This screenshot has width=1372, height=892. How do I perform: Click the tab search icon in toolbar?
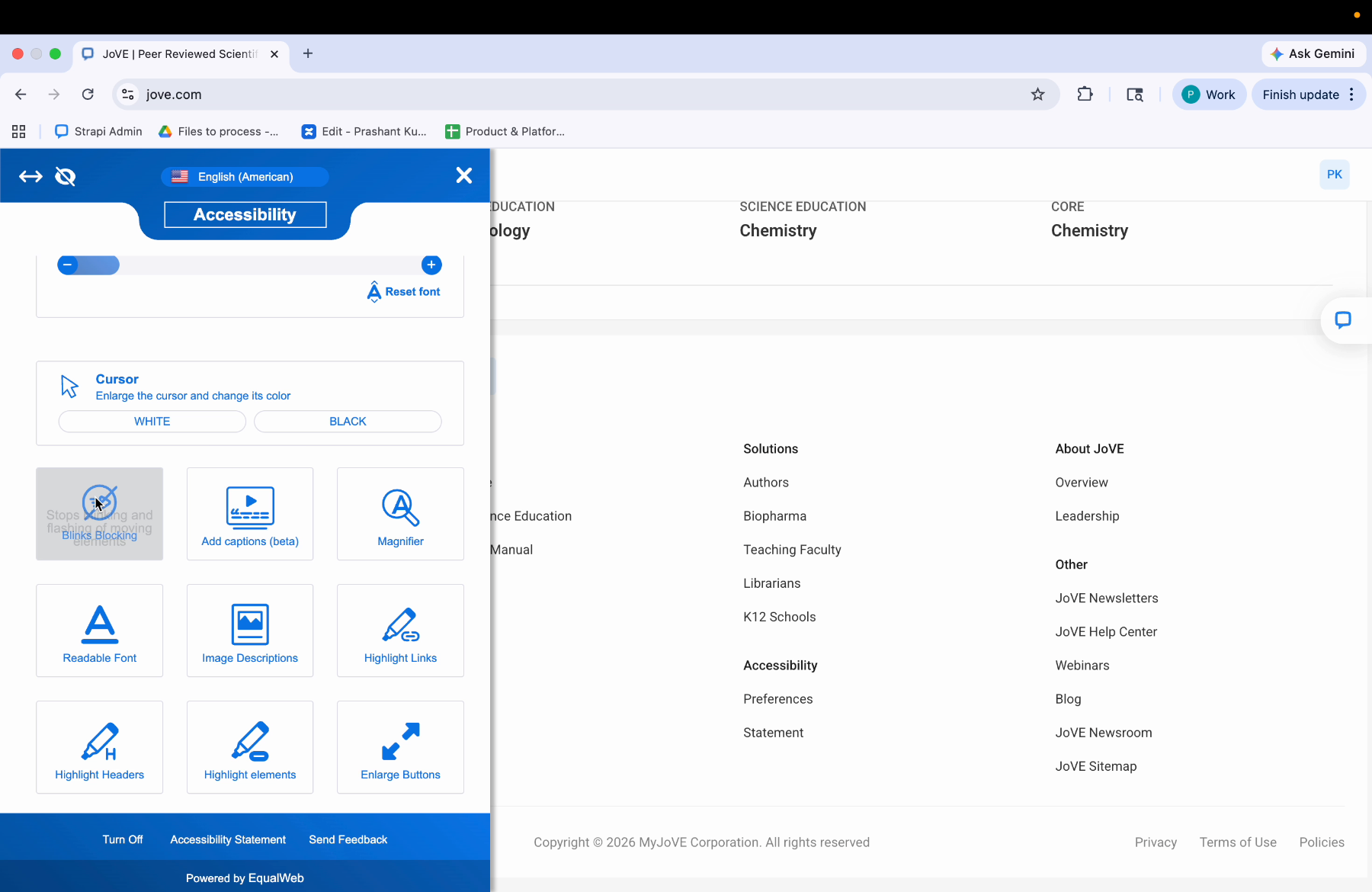(1135, 95)
